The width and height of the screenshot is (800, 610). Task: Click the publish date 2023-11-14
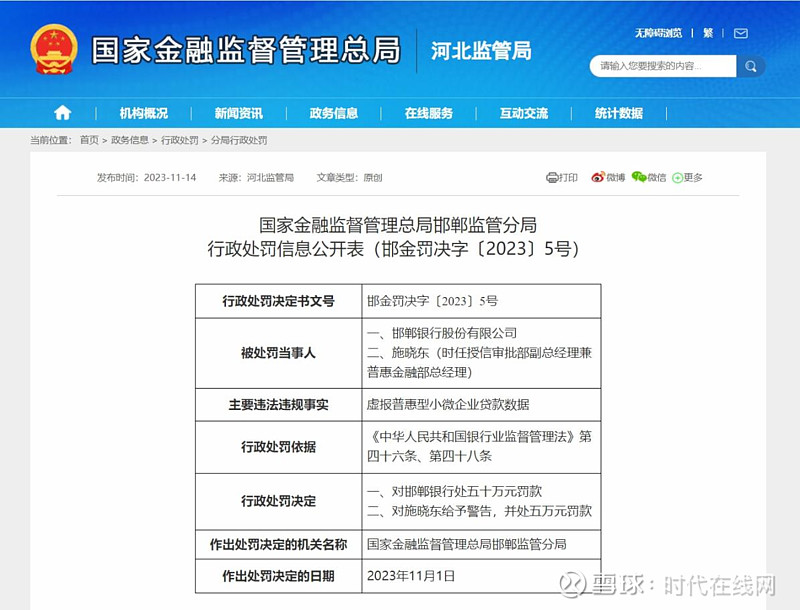[x=170, y=177]
